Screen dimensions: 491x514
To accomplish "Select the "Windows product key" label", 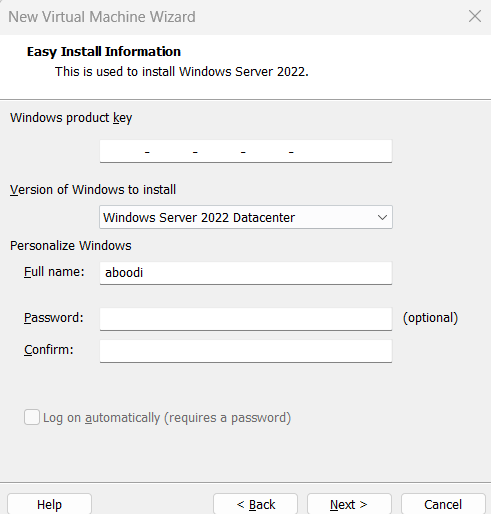I will 71,118.
